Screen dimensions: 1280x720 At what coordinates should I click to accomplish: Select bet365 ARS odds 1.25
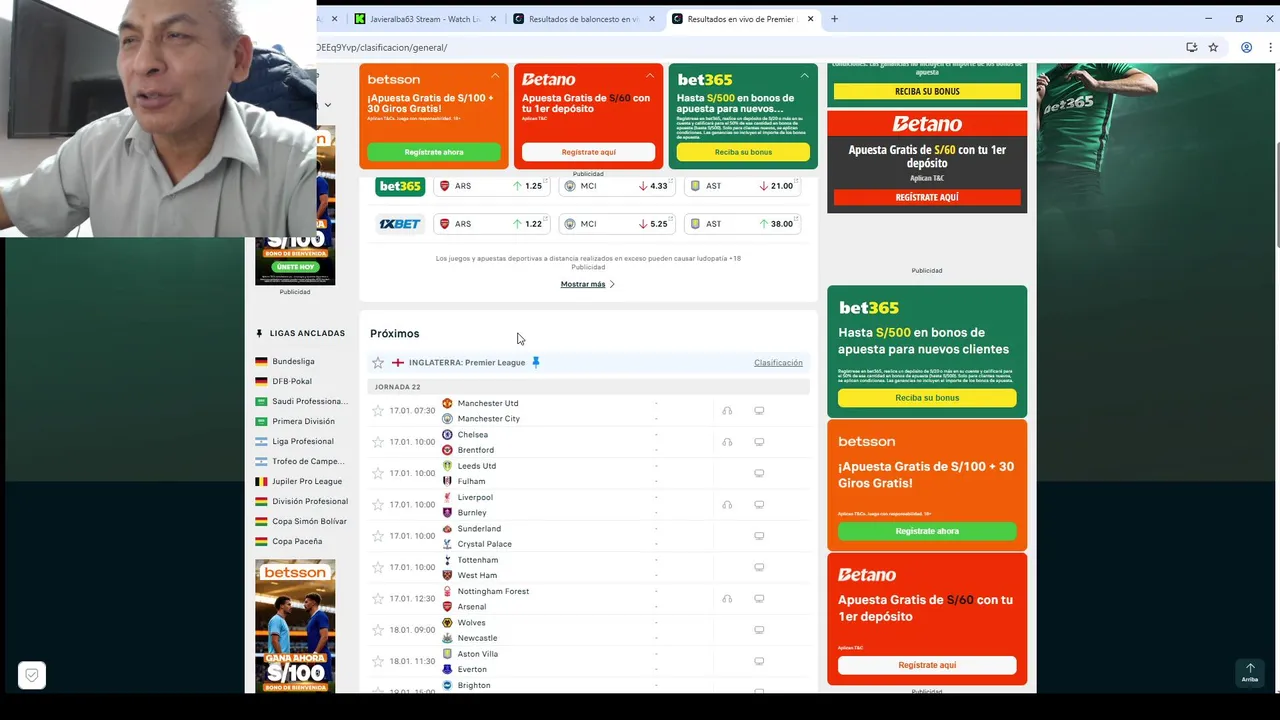point(493,186)
